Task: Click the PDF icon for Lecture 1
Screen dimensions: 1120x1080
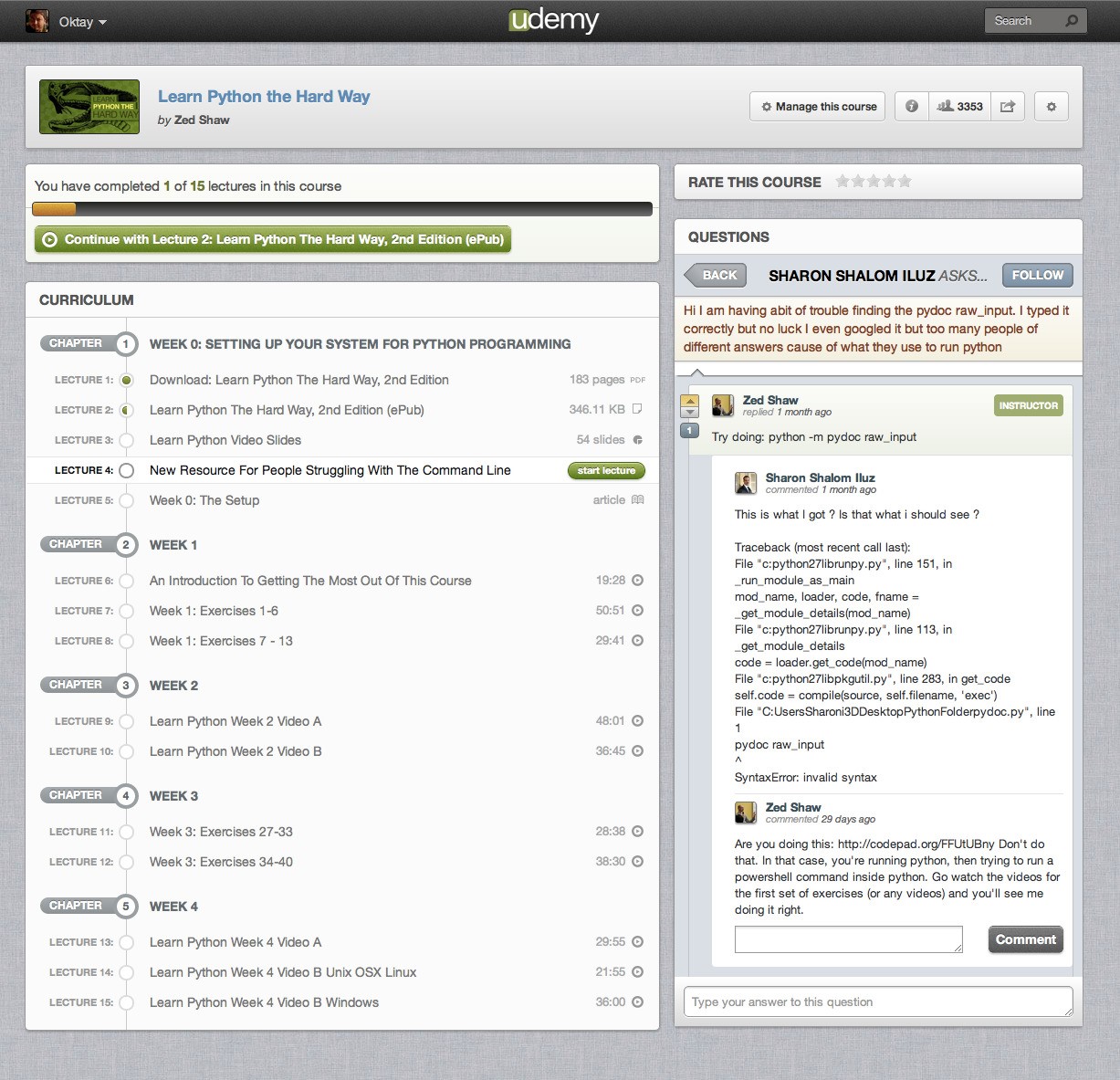Action: 637,380
